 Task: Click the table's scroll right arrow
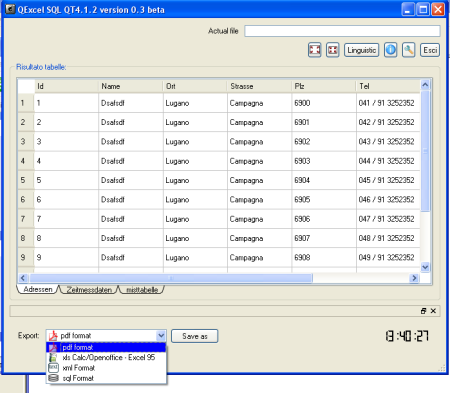tap(414, 278)
